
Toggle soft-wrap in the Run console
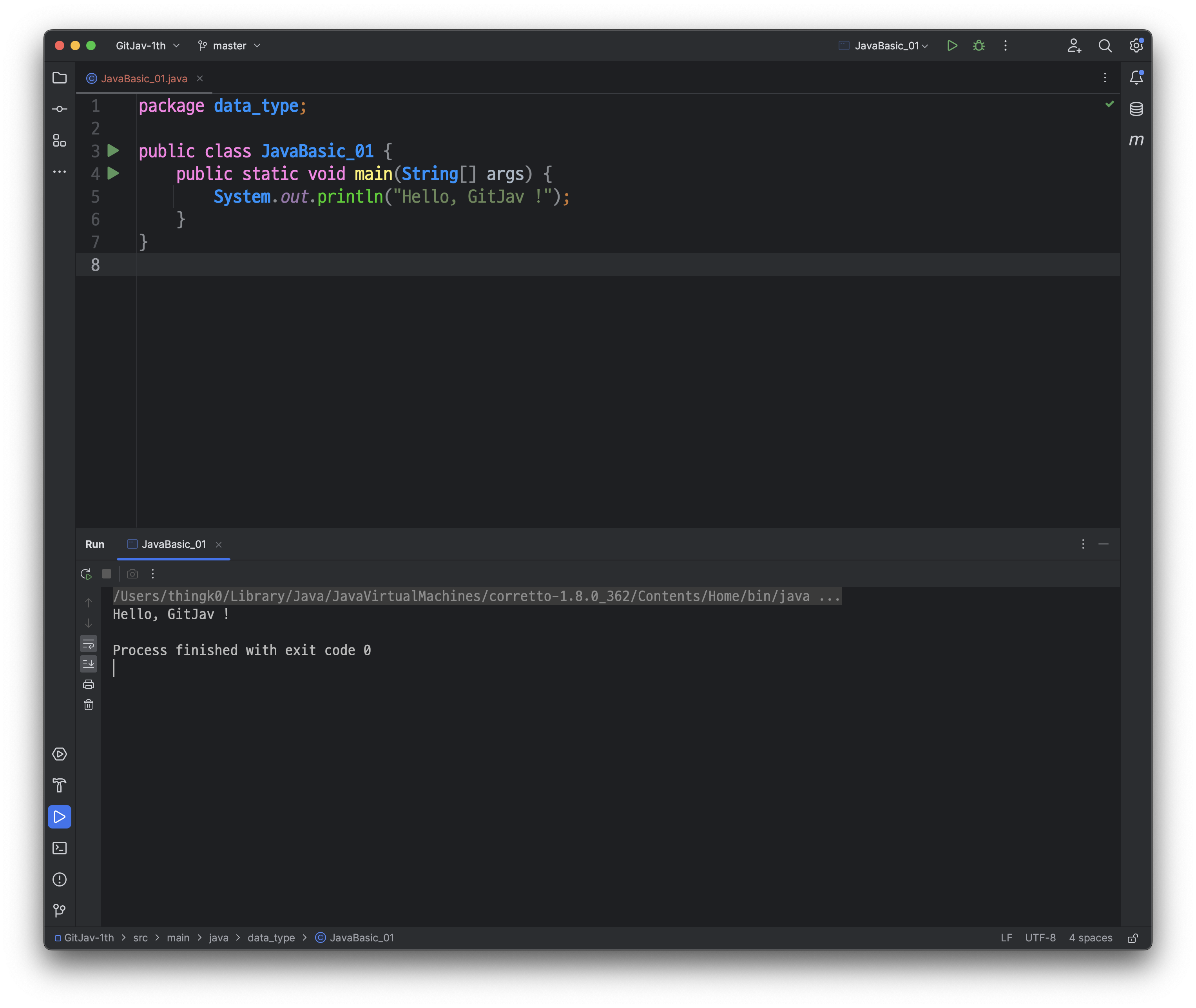tap(89, 645)
